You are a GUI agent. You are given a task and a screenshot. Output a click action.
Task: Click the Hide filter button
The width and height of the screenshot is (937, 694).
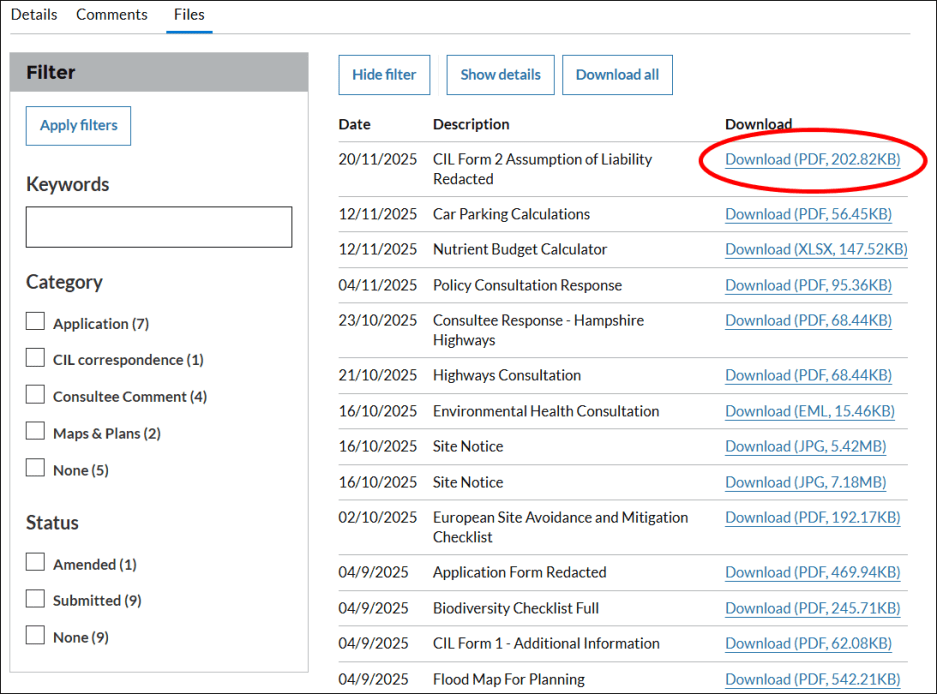[384, 75]
